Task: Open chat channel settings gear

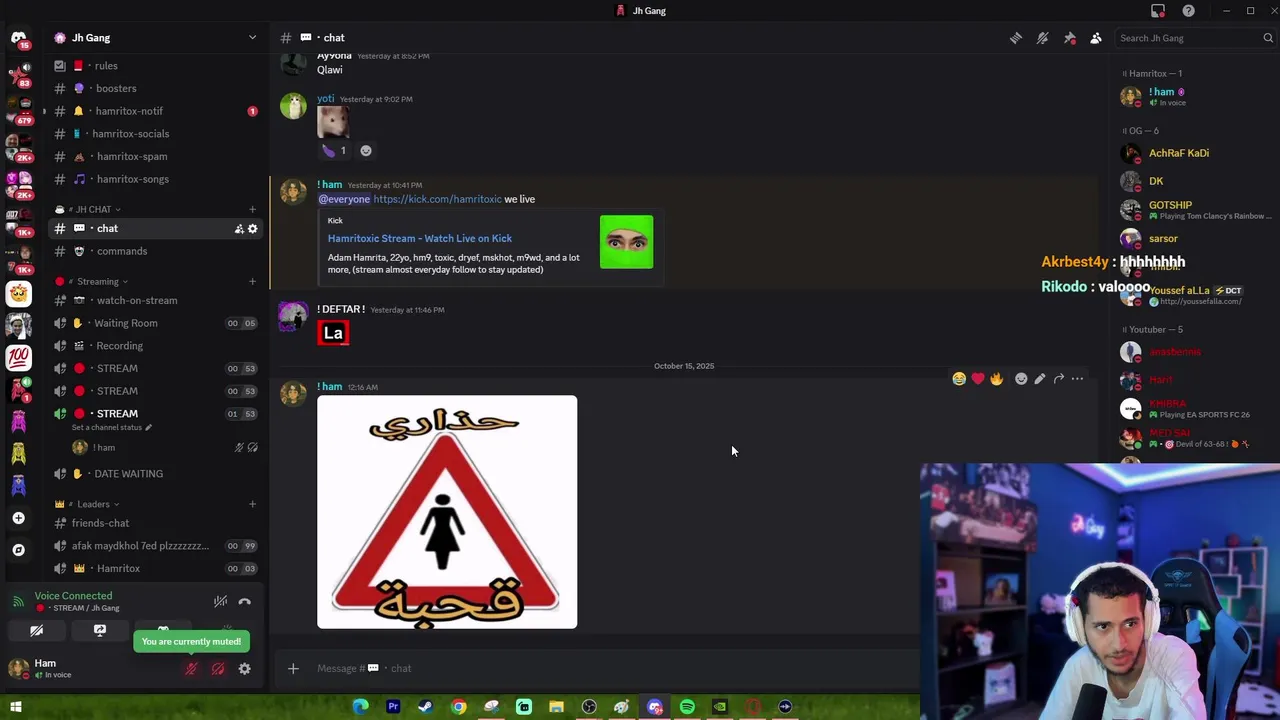Action: click(252, 229)
